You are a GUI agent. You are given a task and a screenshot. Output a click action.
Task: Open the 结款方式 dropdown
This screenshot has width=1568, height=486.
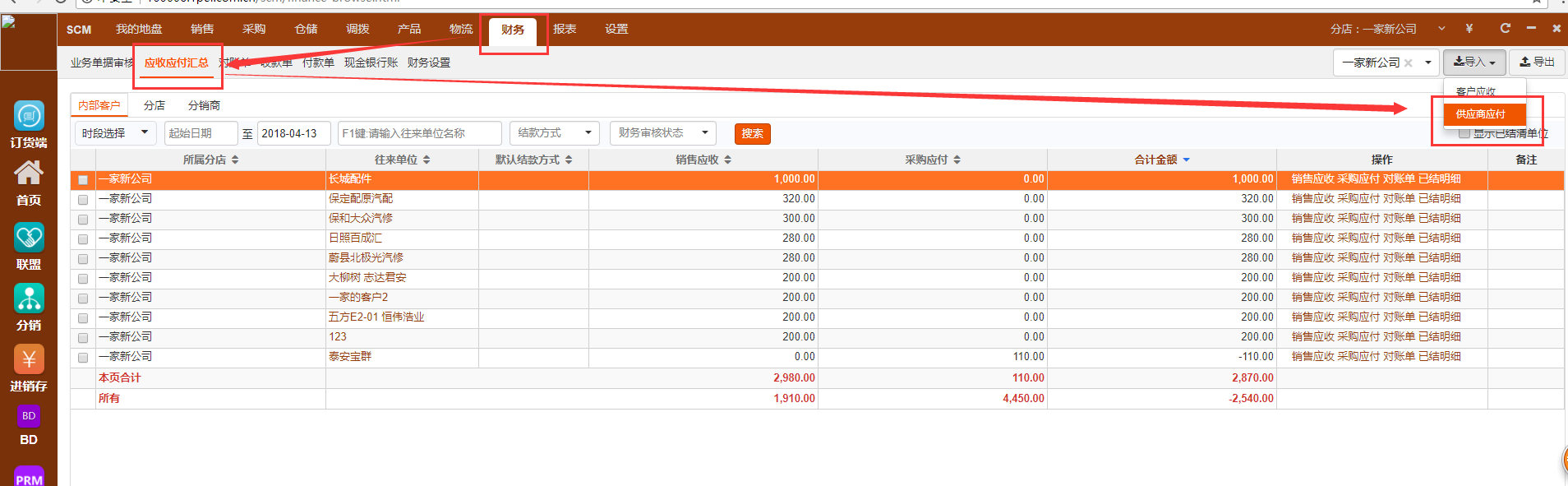tap(555, 133)
